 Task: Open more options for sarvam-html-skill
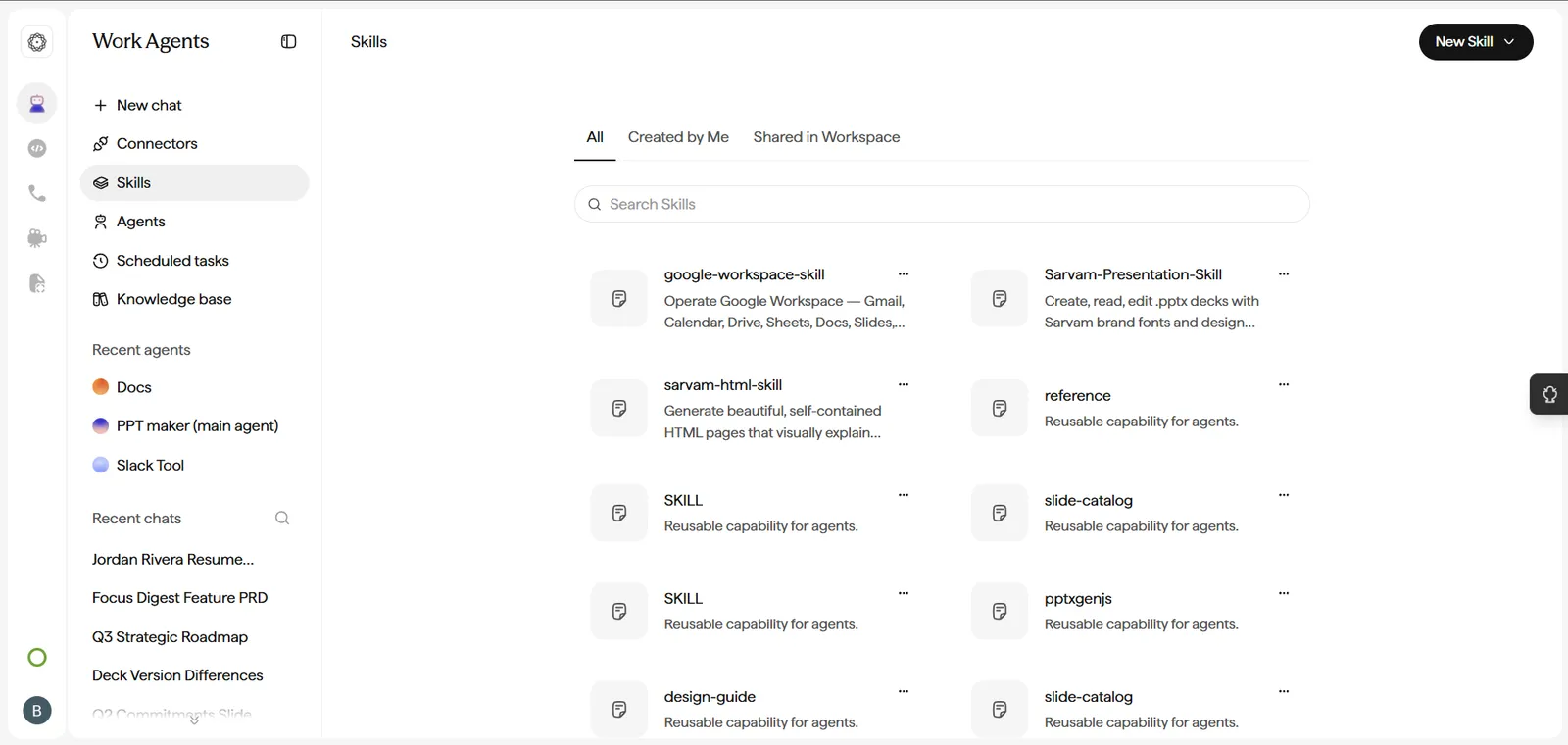tap(904, 384)
